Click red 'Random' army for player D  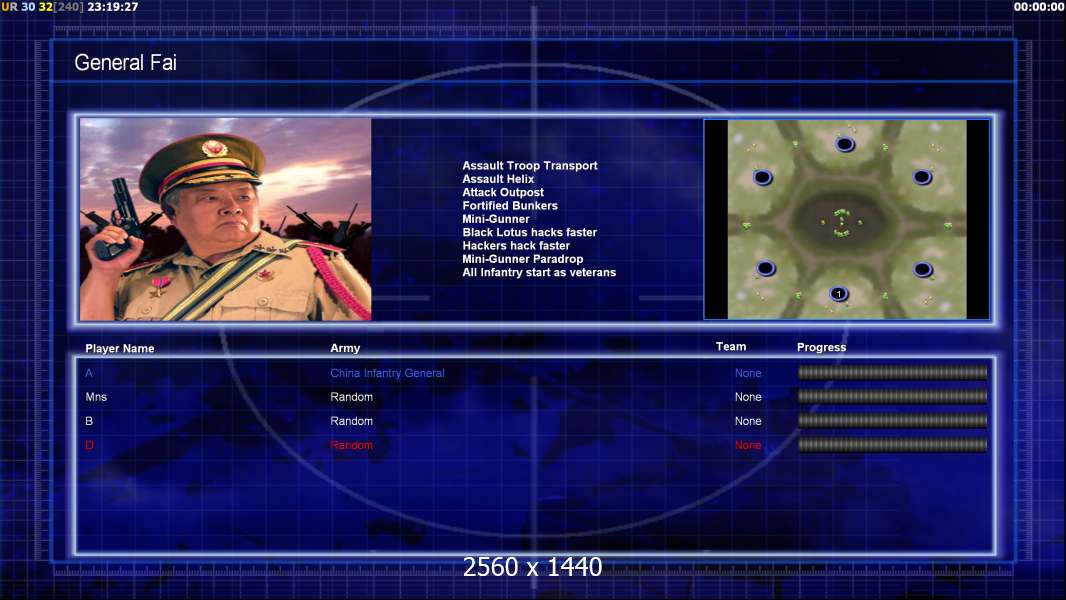point(351,445)
